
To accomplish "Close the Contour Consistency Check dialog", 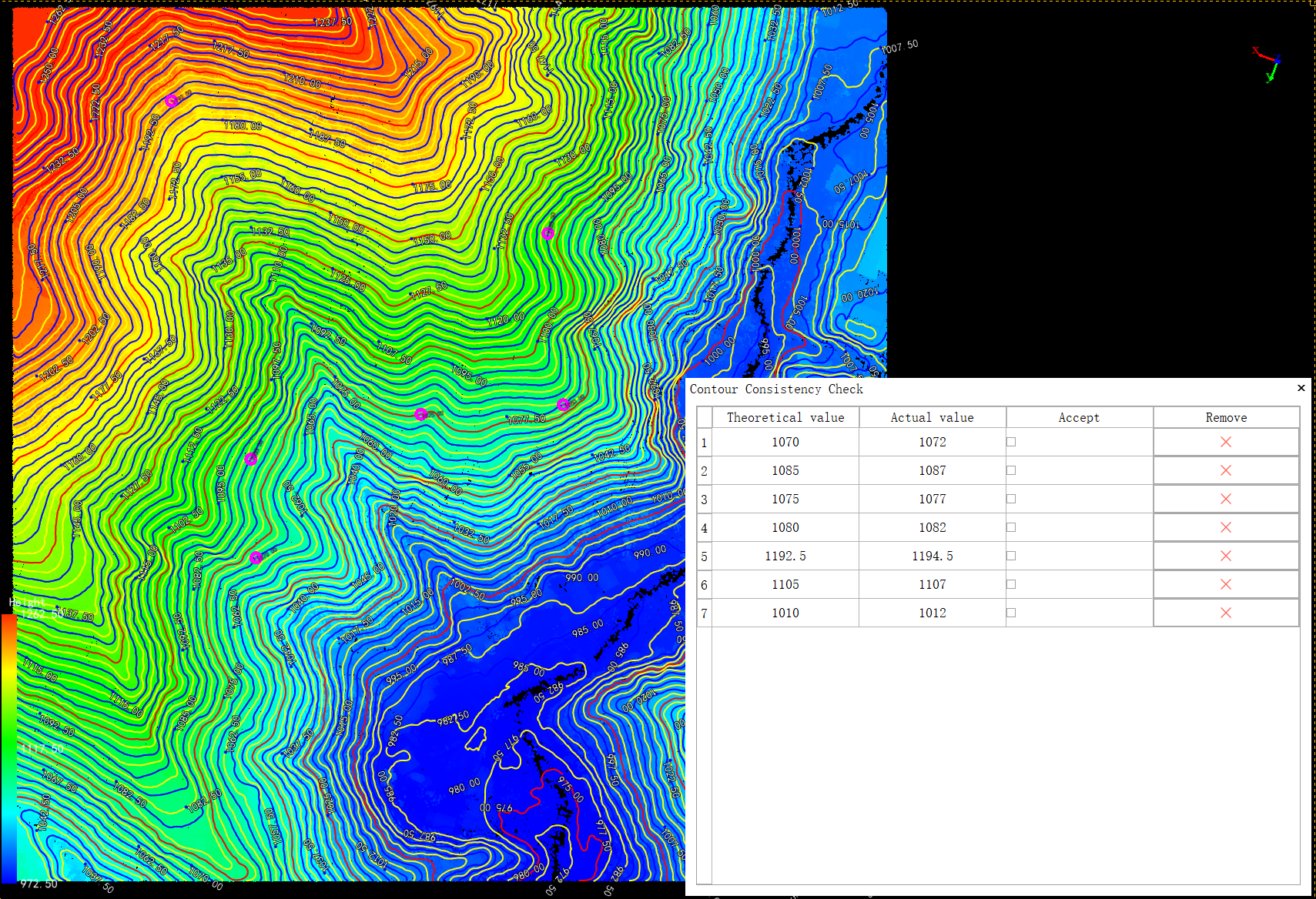I will click(x=1301, y=388).
